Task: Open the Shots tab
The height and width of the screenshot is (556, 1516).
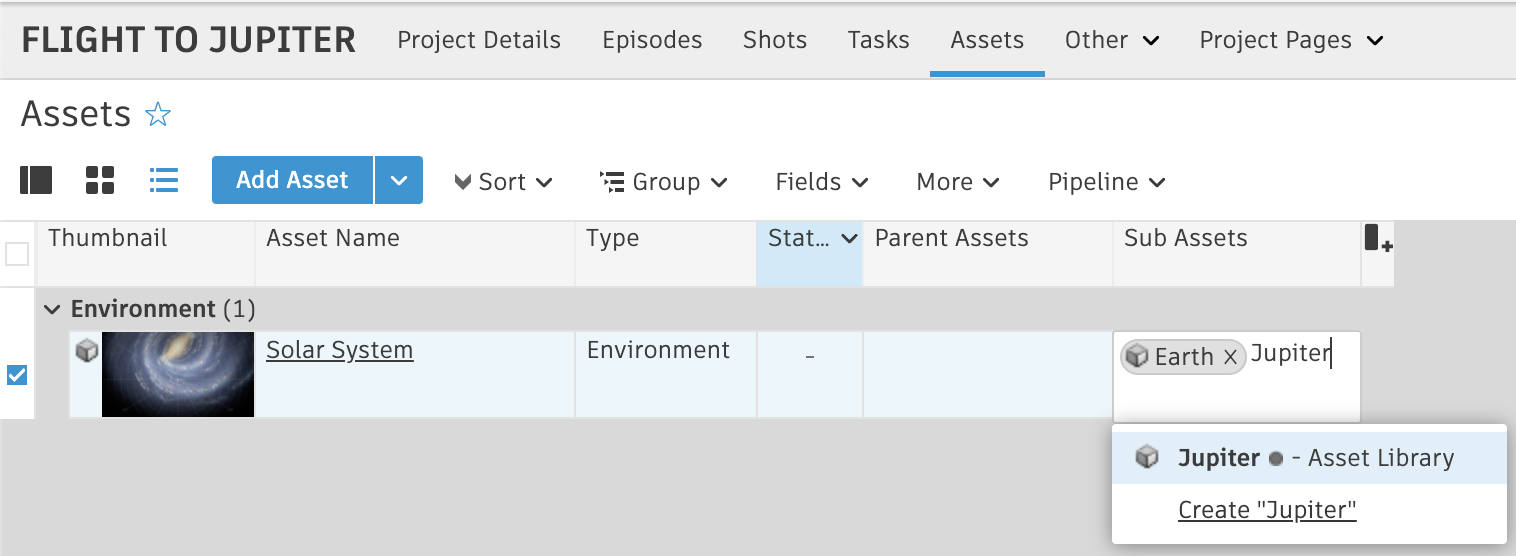Action: point(775,40)
